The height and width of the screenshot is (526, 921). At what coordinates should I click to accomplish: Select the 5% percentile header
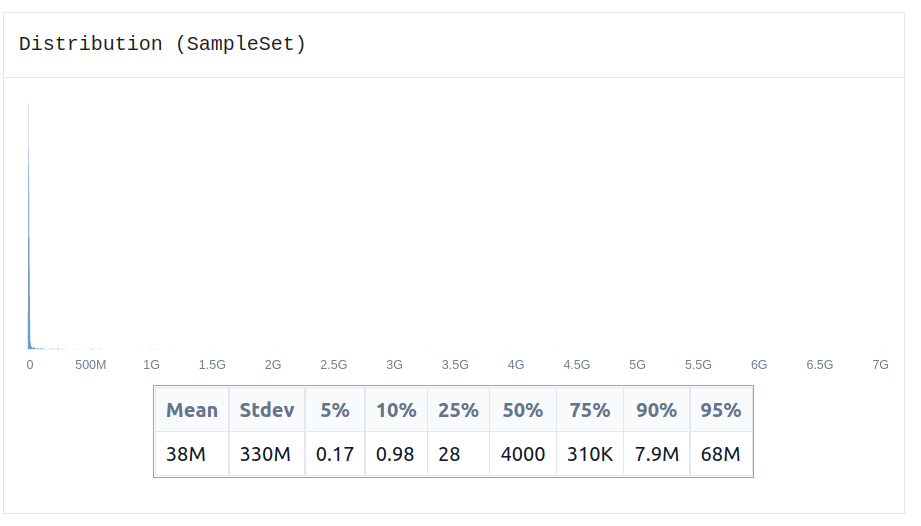coord(335,410)
